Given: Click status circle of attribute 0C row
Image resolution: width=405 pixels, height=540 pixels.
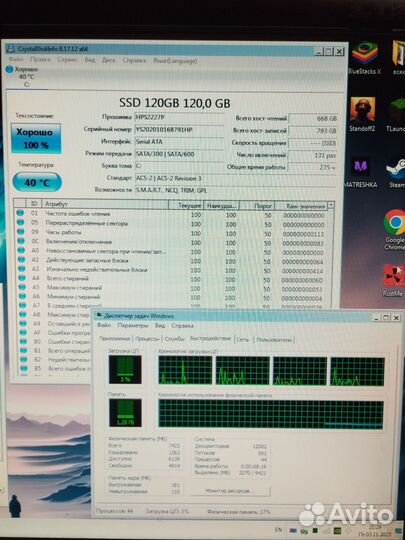Looking at the screenshot, I should (x=21, y=241).
